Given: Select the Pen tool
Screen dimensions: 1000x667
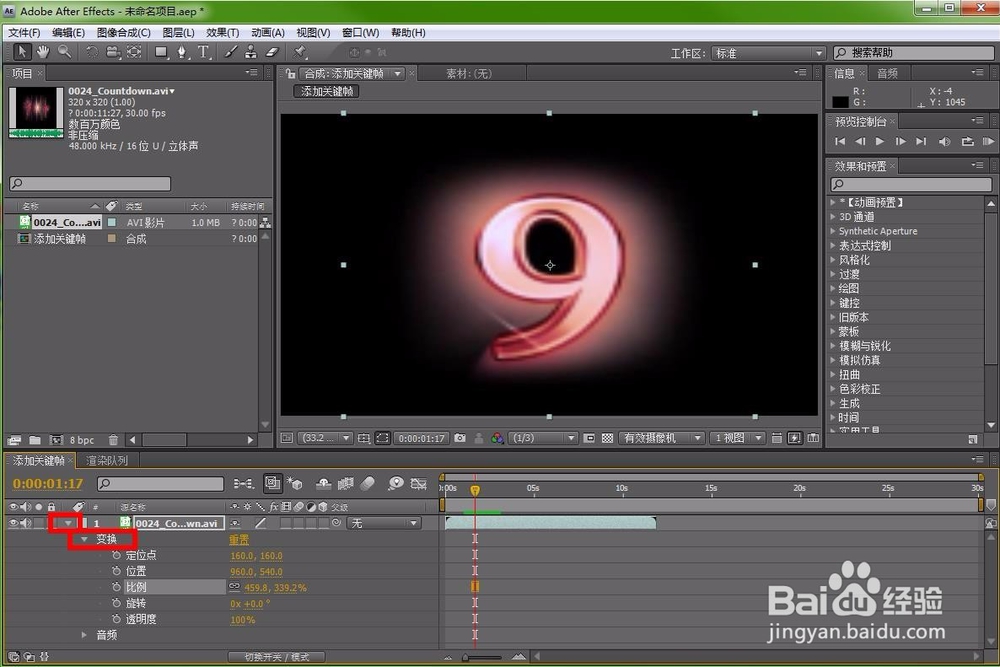Looking at the screenshot, I should click(x=182, y=52).
